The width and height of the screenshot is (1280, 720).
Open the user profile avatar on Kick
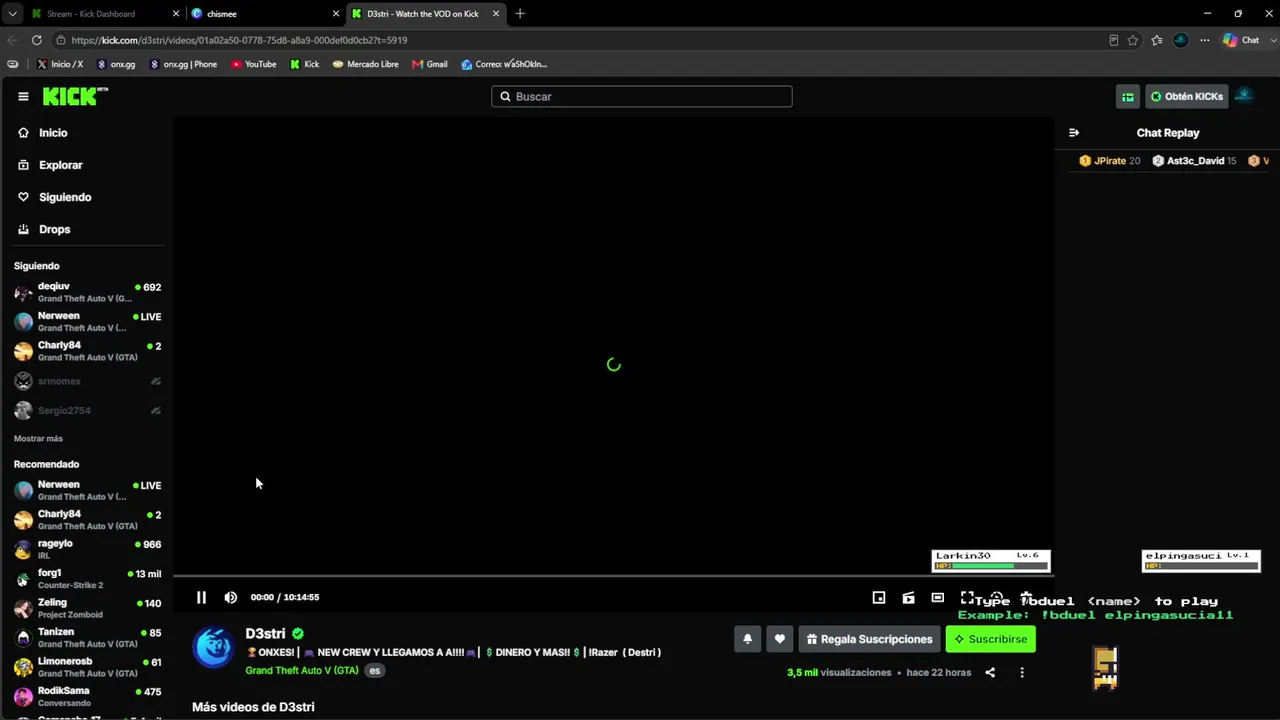(x=1244, y=96)
